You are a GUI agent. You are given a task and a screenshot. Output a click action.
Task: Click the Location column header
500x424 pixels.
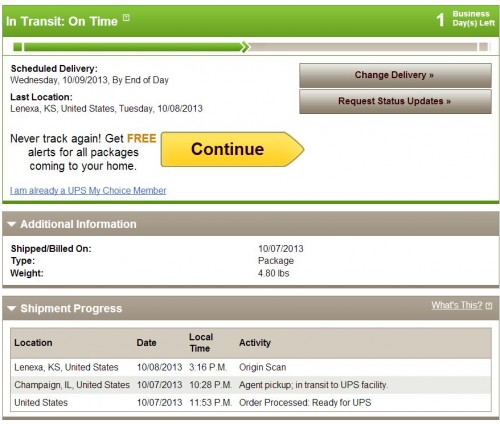33,343
